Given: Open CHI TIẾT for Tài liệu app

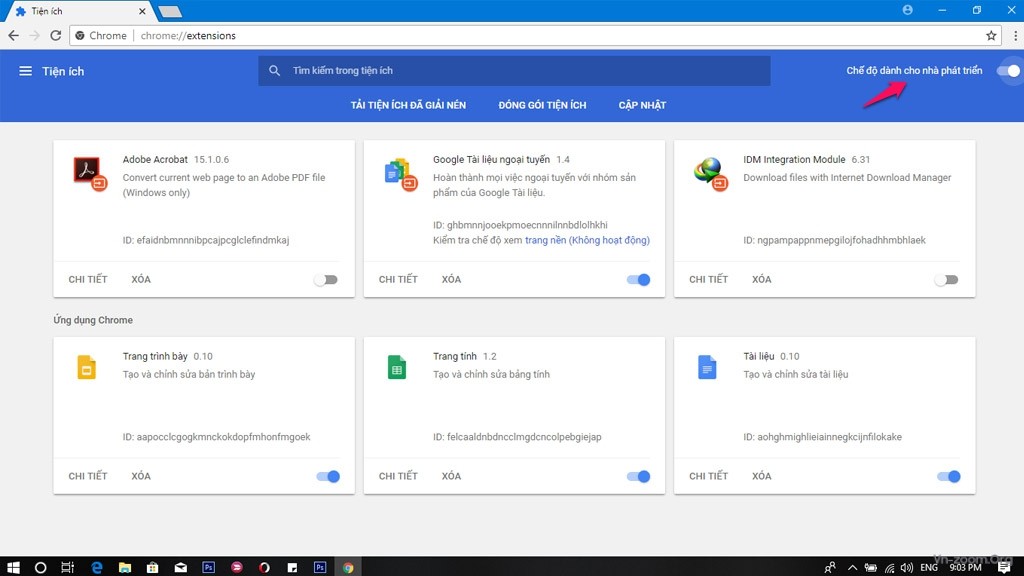Looking at the screenshot, I should (708, 476).
